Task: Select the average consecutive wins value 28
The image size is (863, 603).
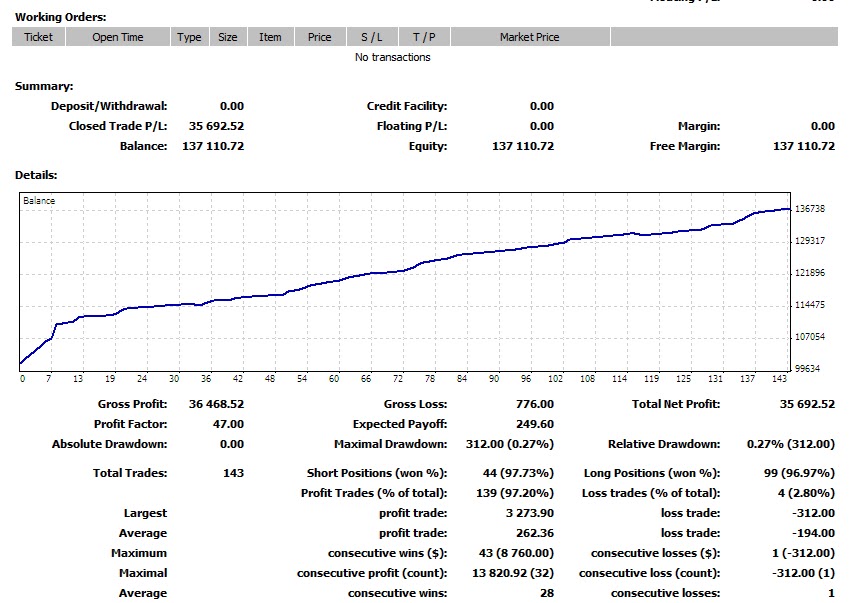Action: coord(547,593)
